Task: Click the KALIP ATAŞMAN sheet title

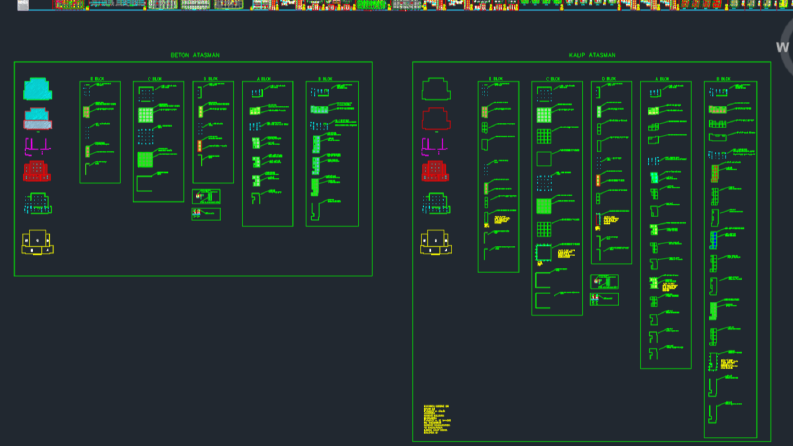Action: click(592, 55)
